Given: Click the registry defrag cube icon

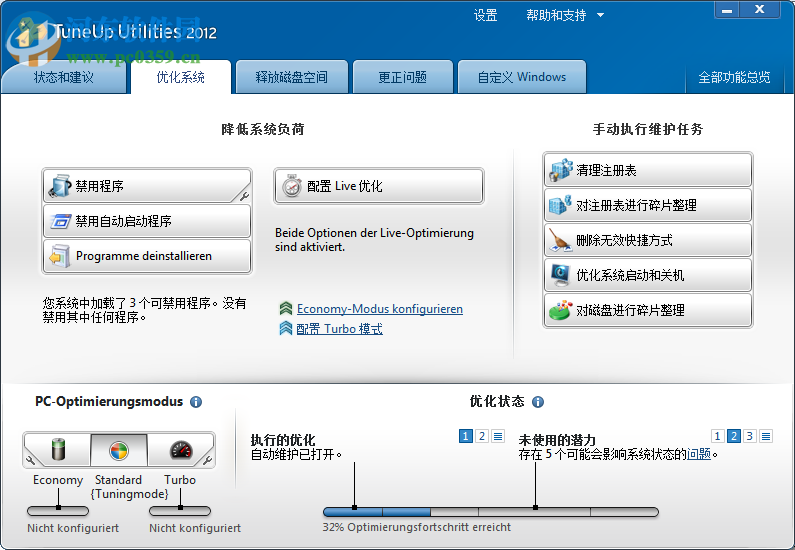Looking at the screenshot, I should (x=560, y=205).
